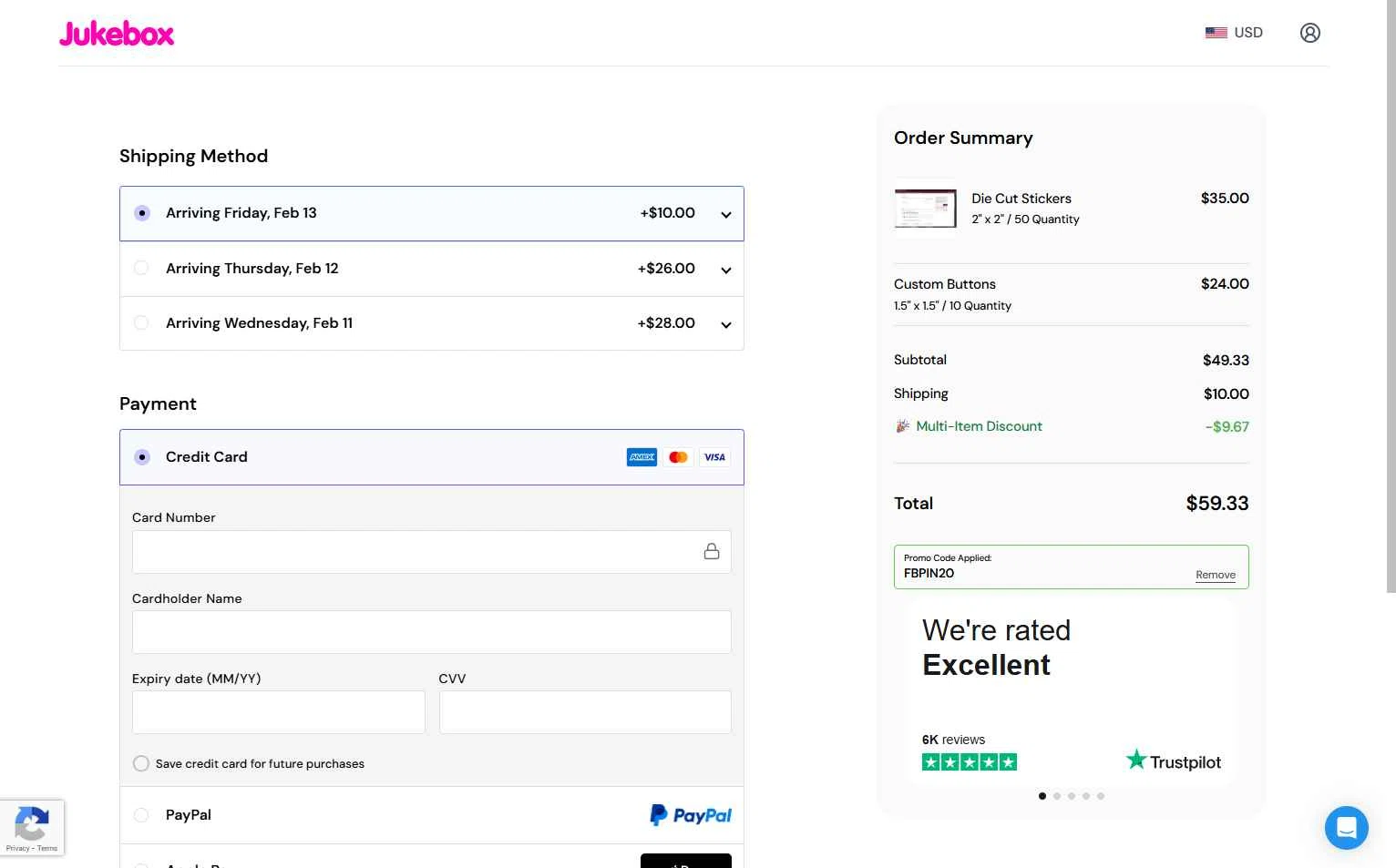Click the Multi-Item Discount label
This screenshot has width=1396, height=868.
pyautogui.click(x=979, y=426)
